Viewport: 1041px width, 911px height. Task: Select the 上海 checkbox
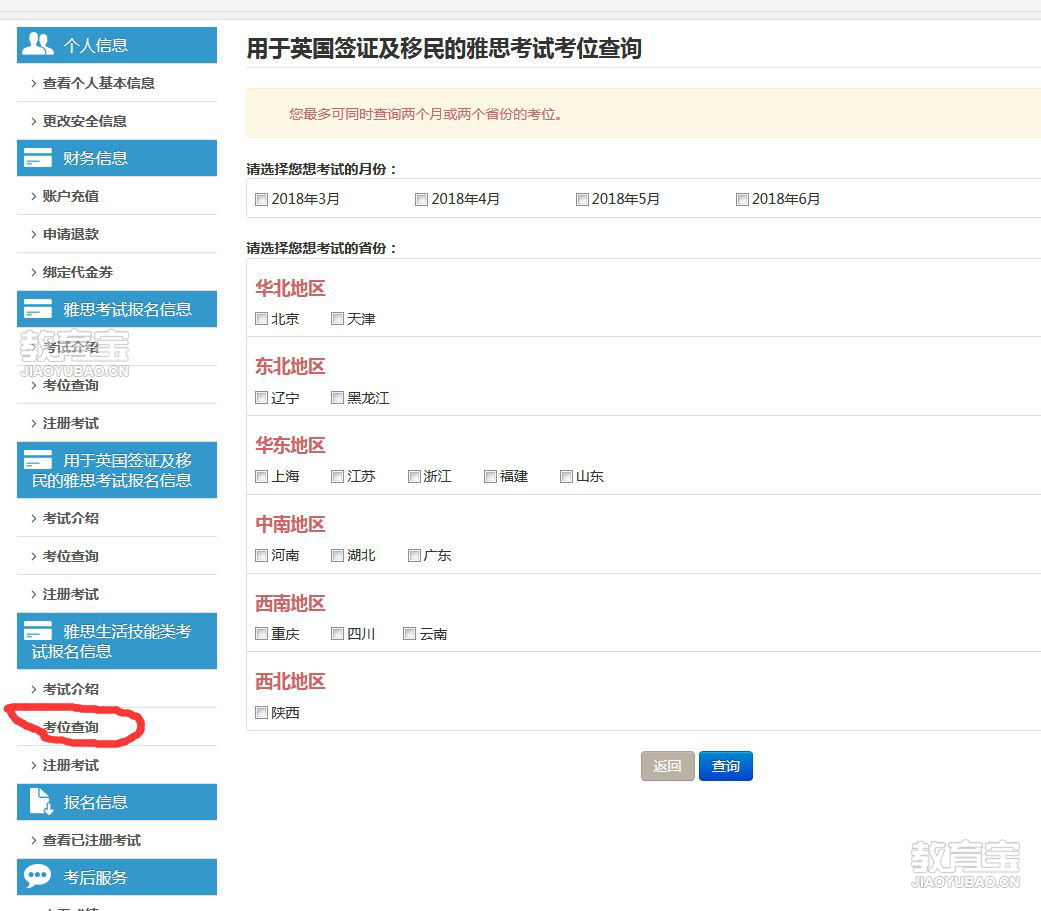(262, 476)
